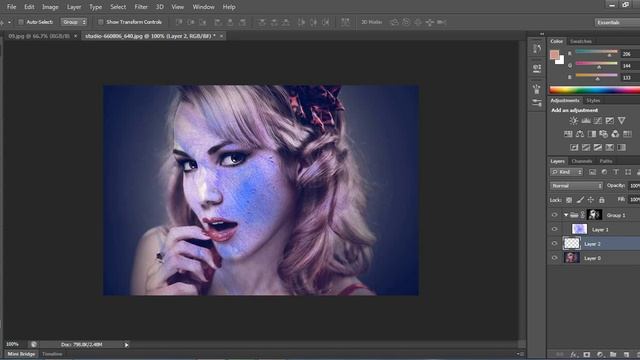Add a Brightness/Contrast adjustment
This screenshot has height=360, width=640.
pos(573,120)
